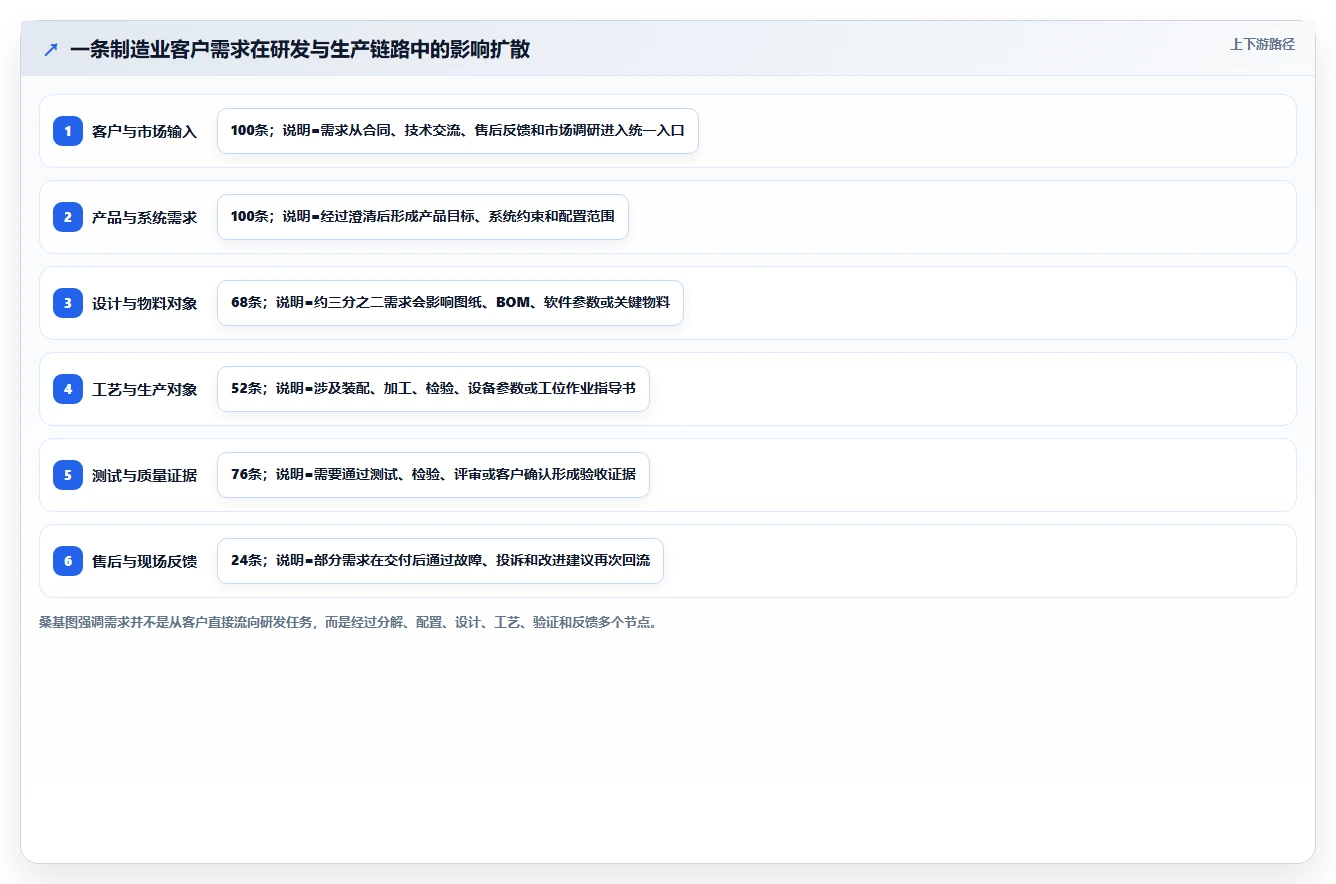The width and height of the screenshot is (1336, 884).
Task: Click the 上下游路径 label in the header
Action: click(x=1262, y=44)
